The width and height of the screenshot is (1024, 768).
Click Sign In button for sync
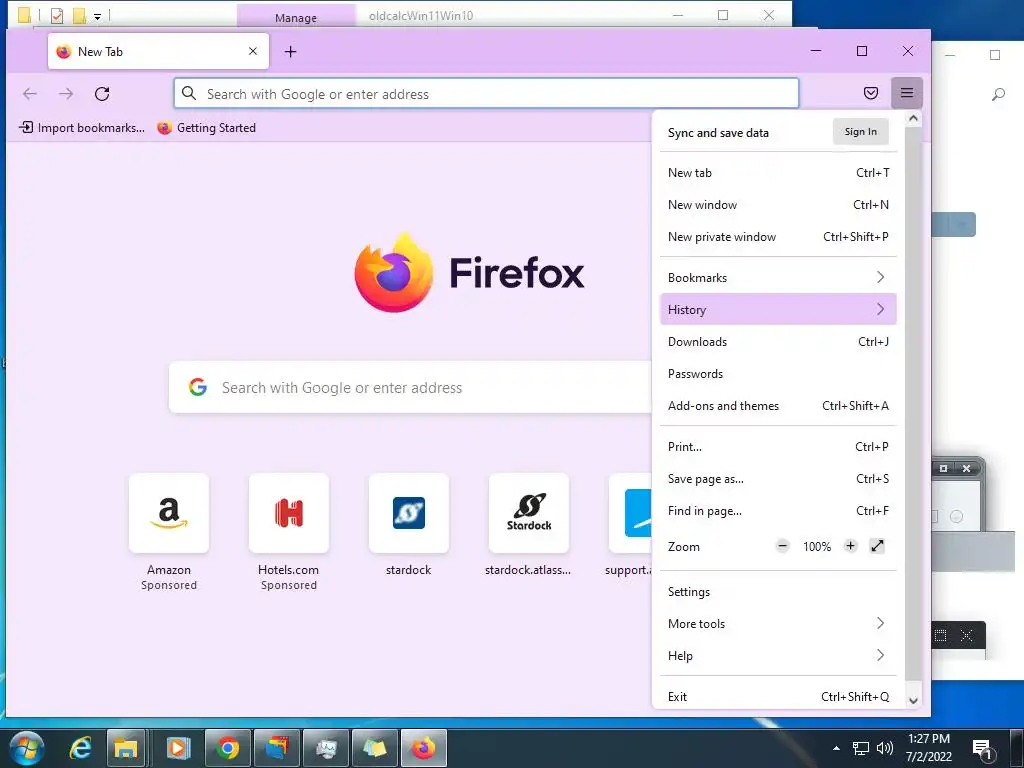860,132
